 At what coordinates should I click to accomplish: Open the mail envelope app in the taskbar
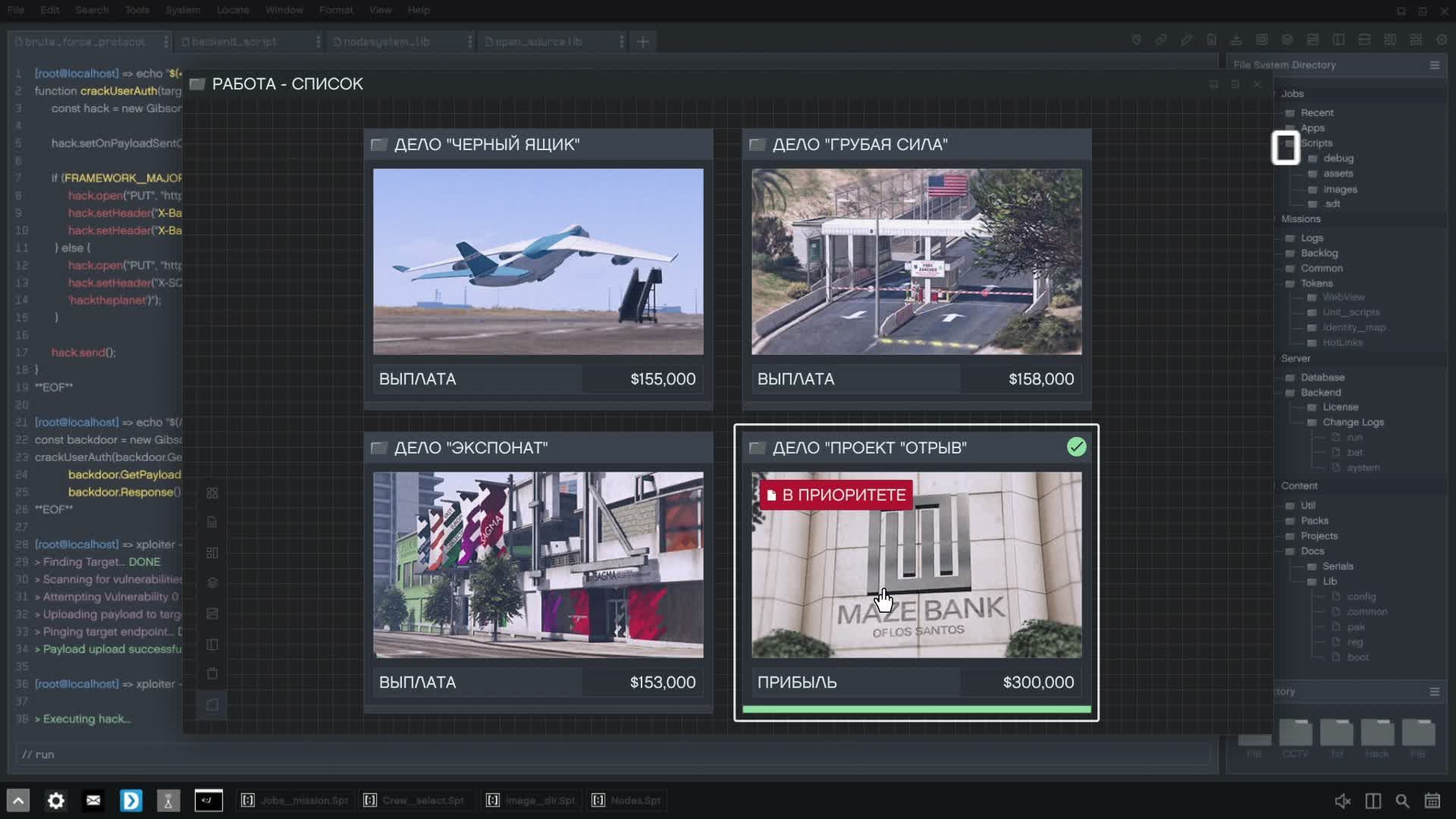pos(93,800)
